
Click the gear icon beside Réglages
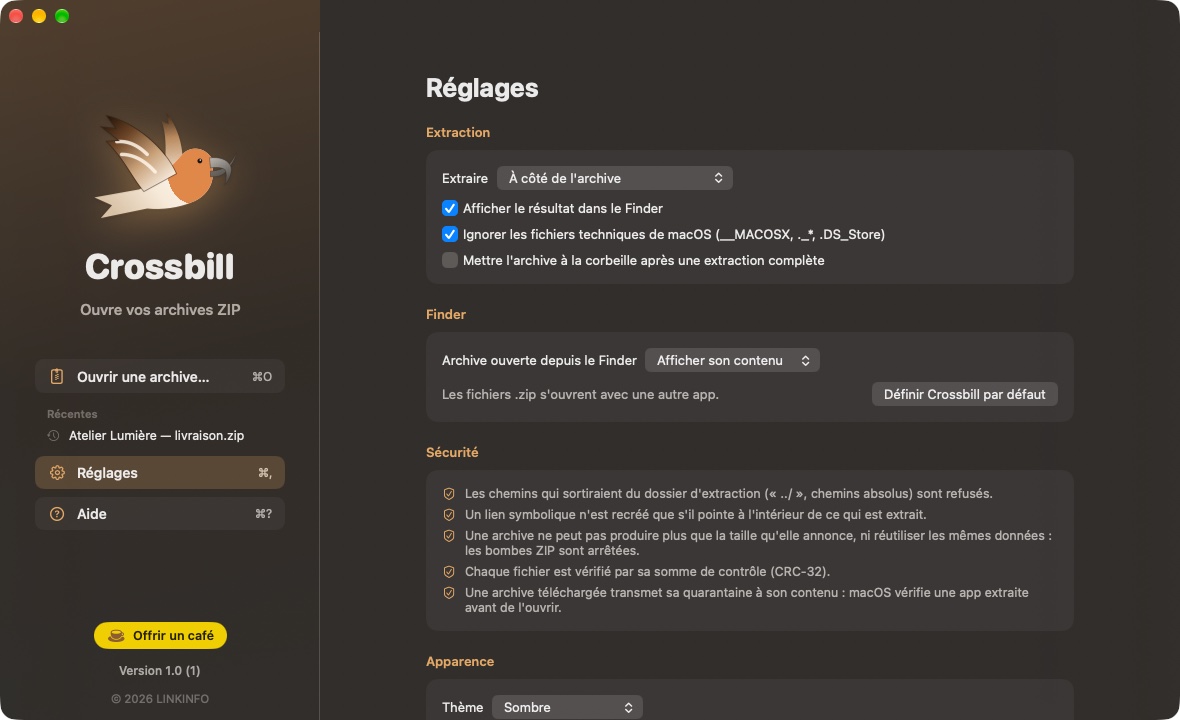[x=57, y=472]
